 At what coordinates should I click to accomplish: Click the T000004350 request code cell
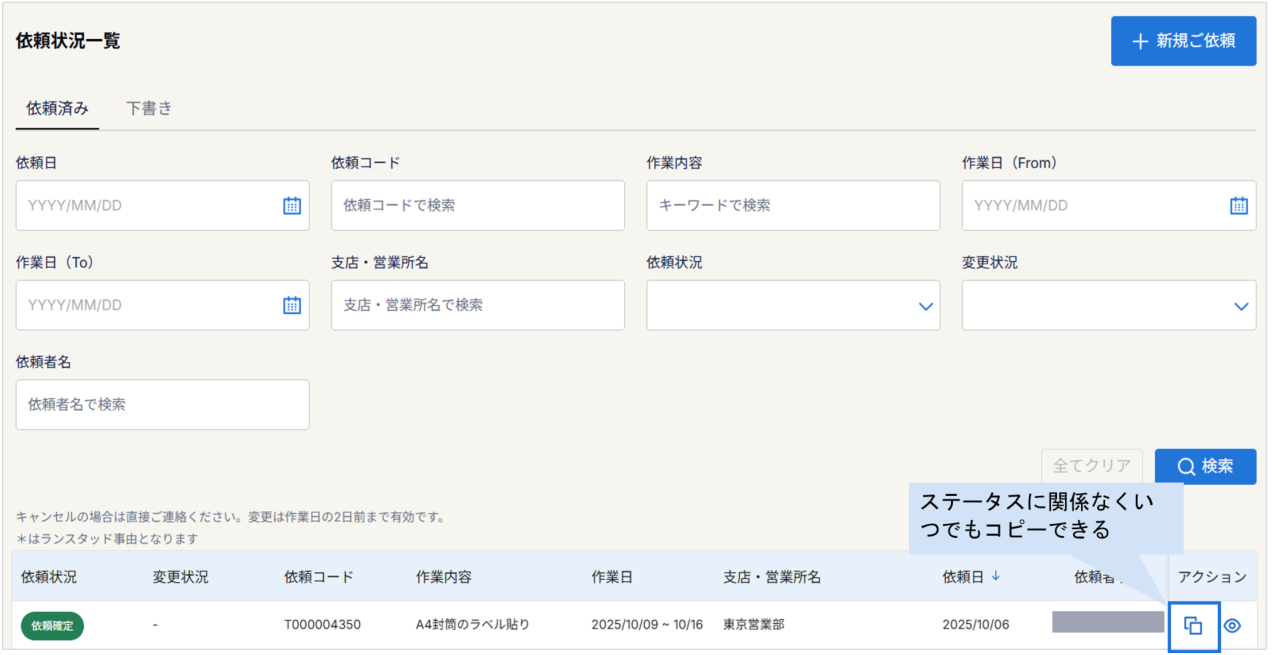coord(322,625)
